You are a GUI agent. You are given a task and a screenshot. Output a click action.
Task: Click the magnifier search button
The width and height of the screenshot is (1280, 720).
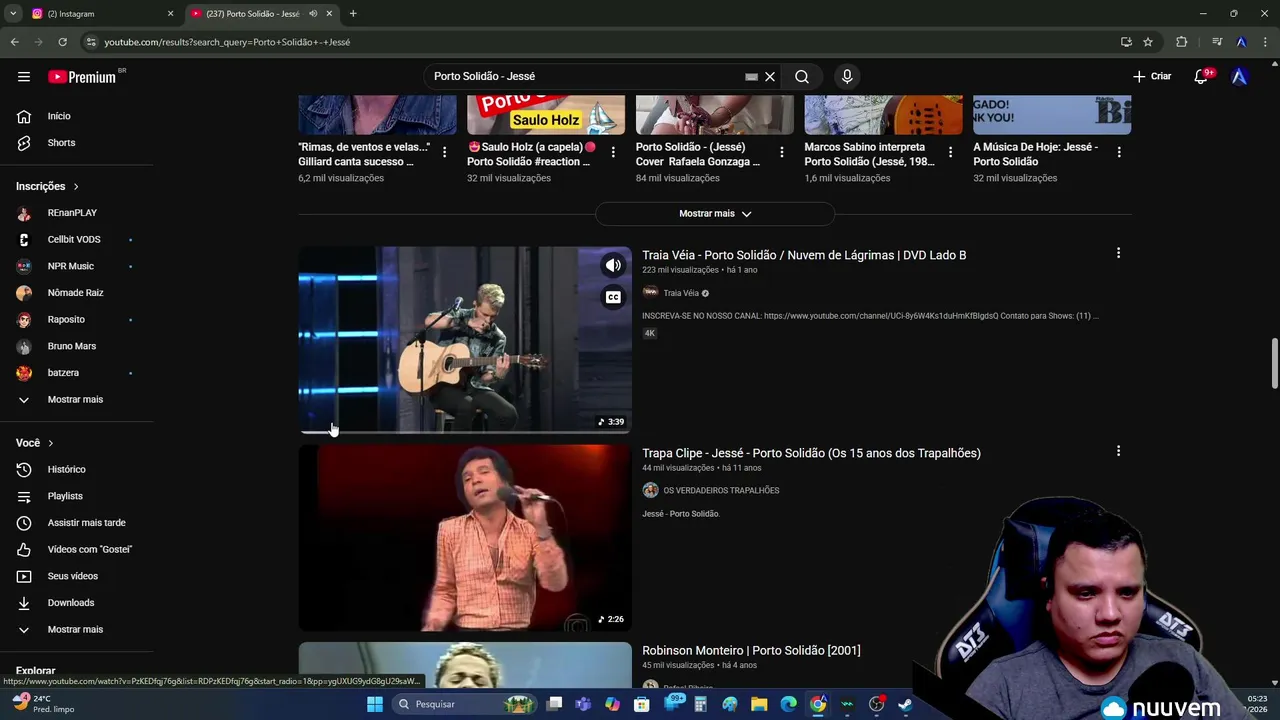[x=802, y=77]
